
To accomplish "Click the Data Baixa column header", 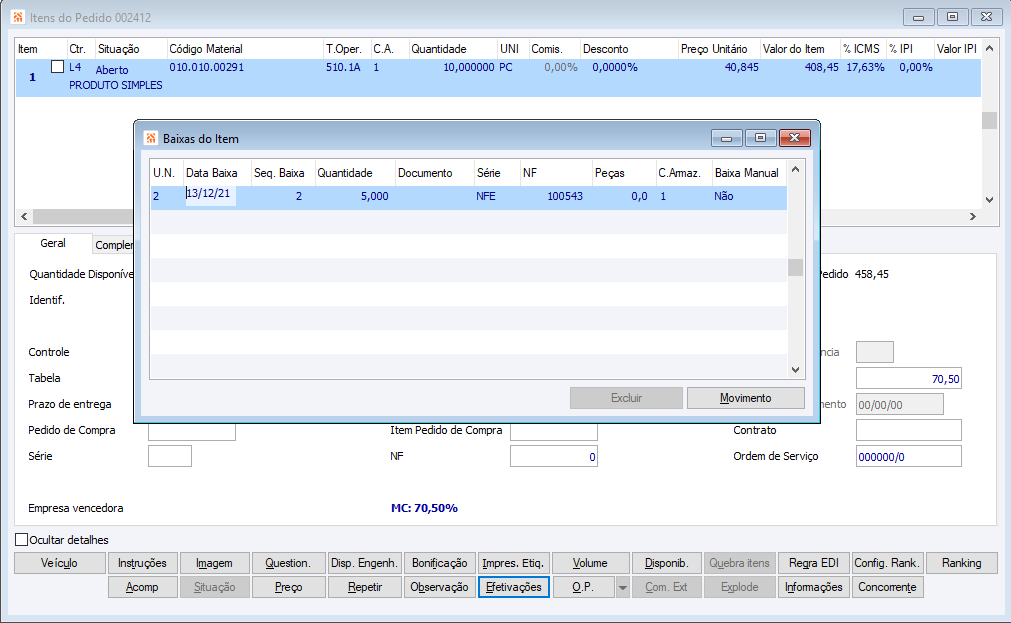I will pyautogui.click(x=211, y=173).
